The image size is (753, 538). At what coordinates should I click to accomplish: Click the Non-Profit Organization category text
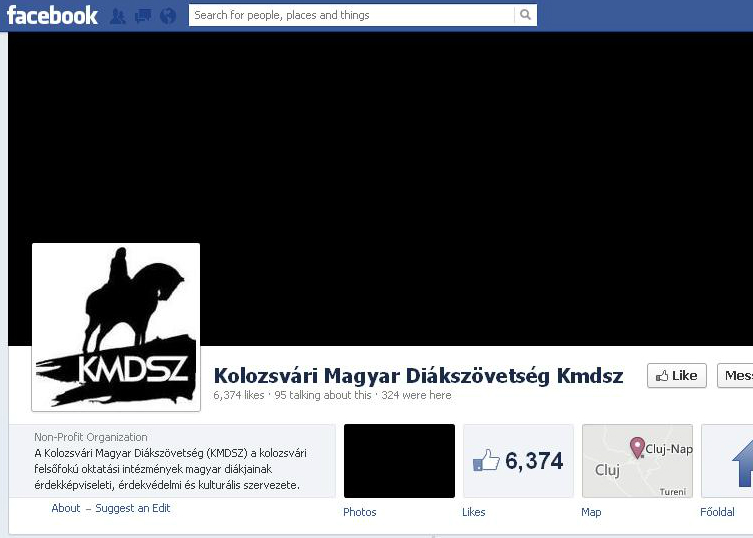pyautogui.click(x=91, y=437)
